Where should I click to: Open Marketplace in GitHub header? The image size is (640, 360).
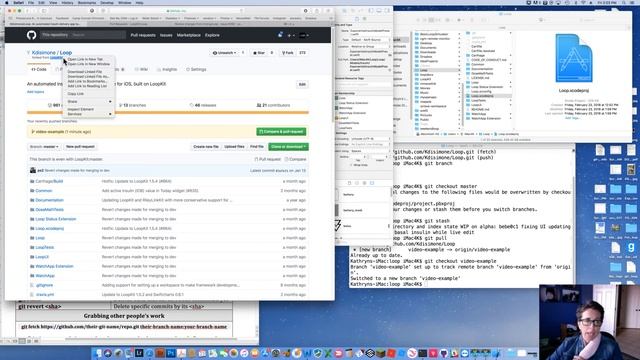[x=189, y=36]
